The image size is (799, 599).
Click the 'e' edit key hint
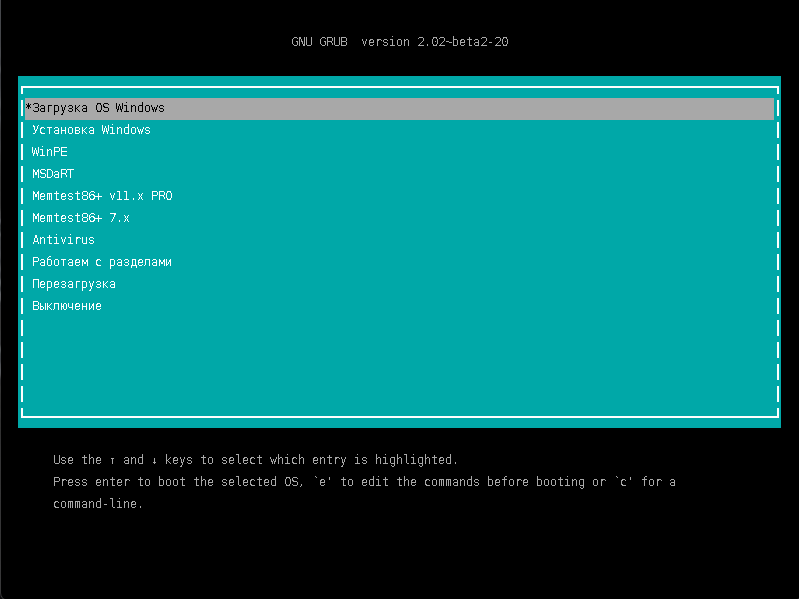pyautogui.click(x=322, y=482)
